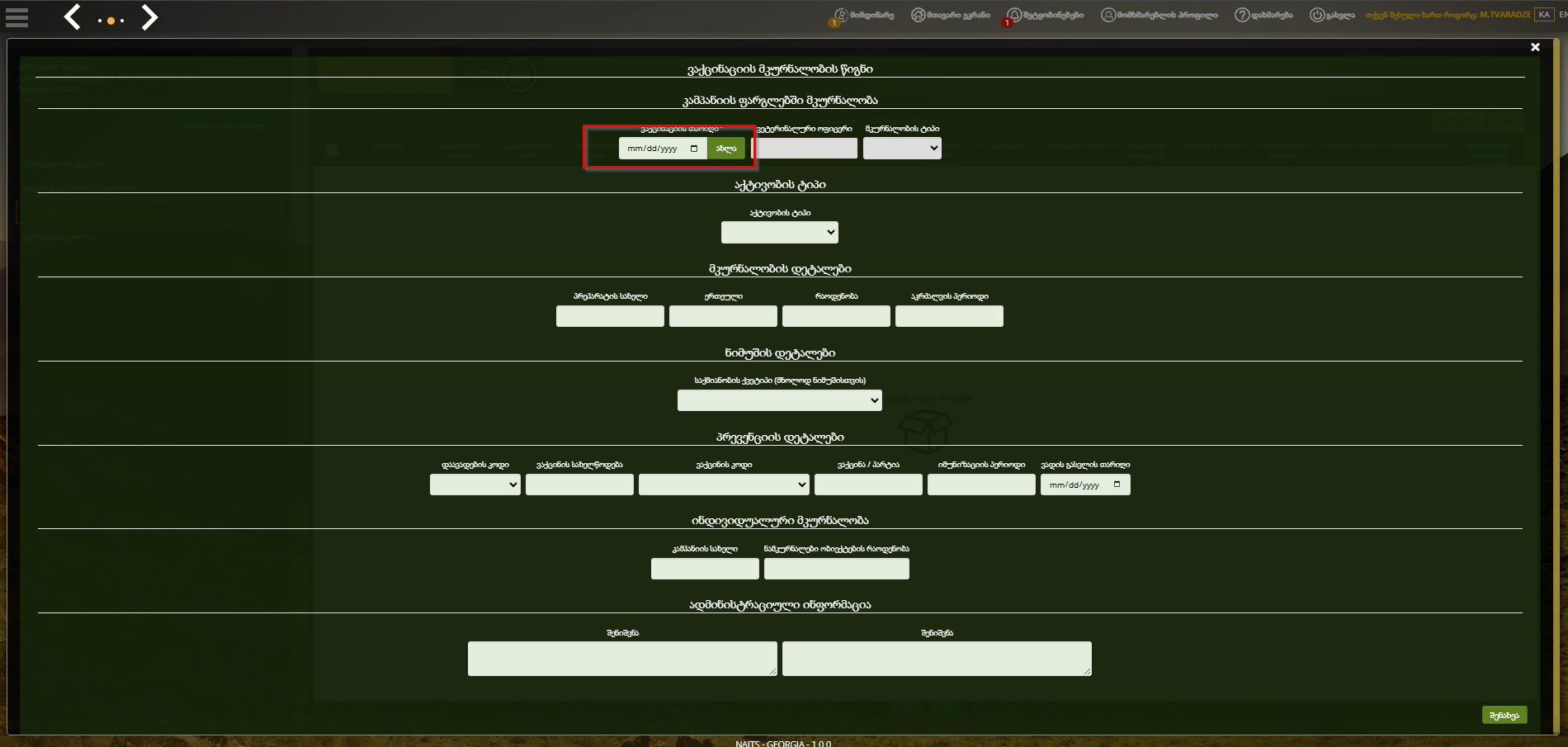Open მკურნალობის ტიპი dropdown

(x=902, y=149)
